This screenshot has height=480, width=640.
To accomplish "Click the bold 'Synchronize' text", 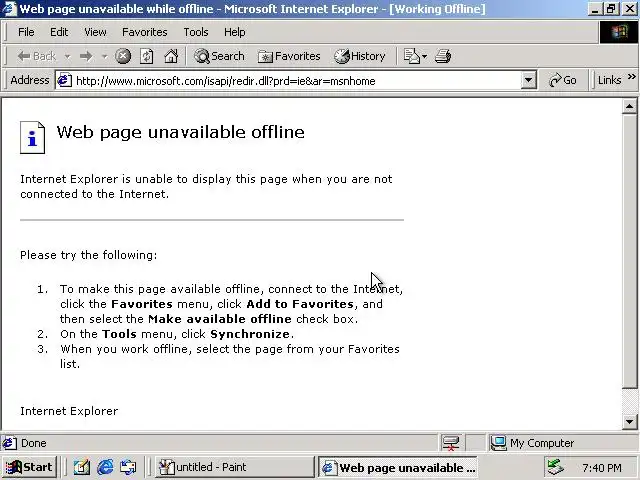I will (x=250, y=334).
